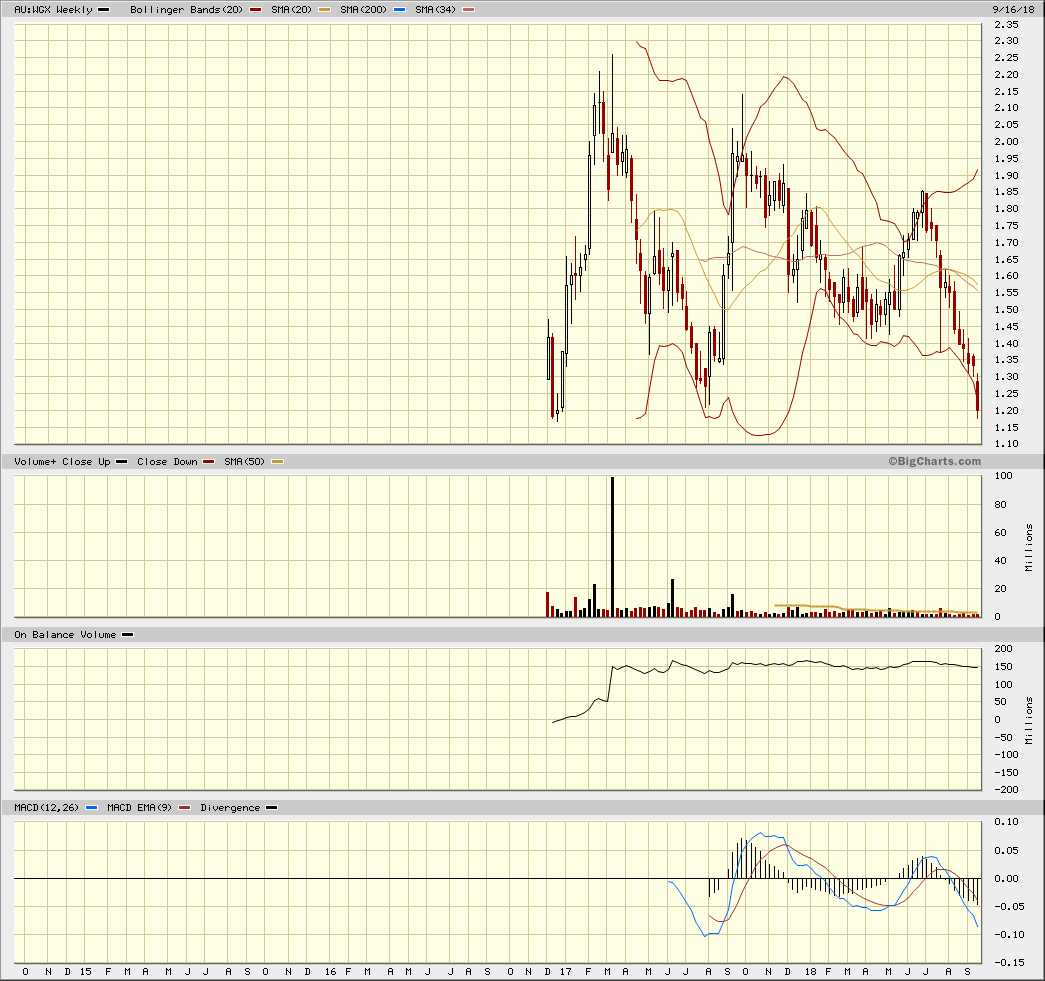1045x981 pixels.
Task: Click the red Close Down legend swatch
Action: click(209, 462)
